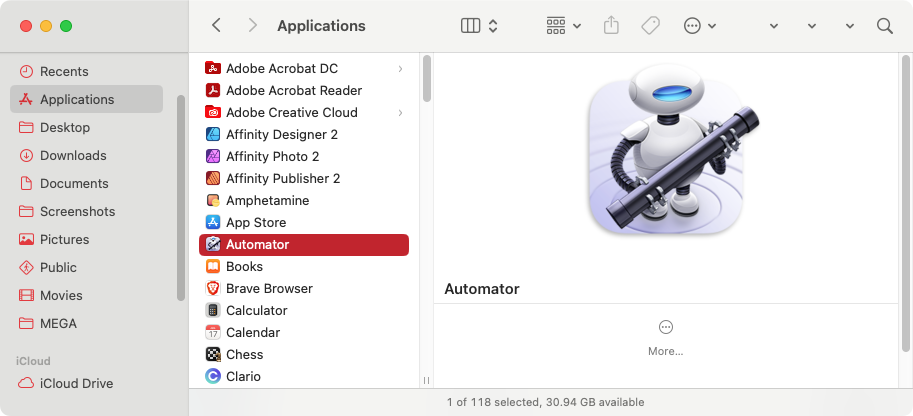Screen dimensions: 913x416
Task: Expand Adobe Creative Cloud folder chevron
Action: [400, 112]
